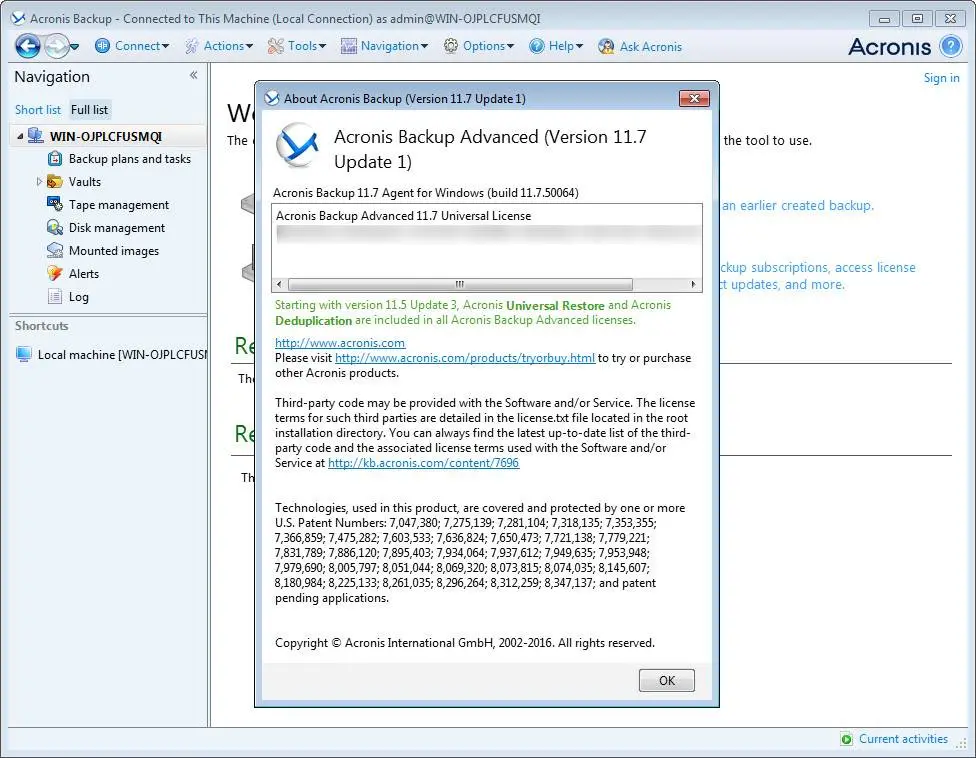Click the Acronis brand logo at top right

click(x=889, y=47)
